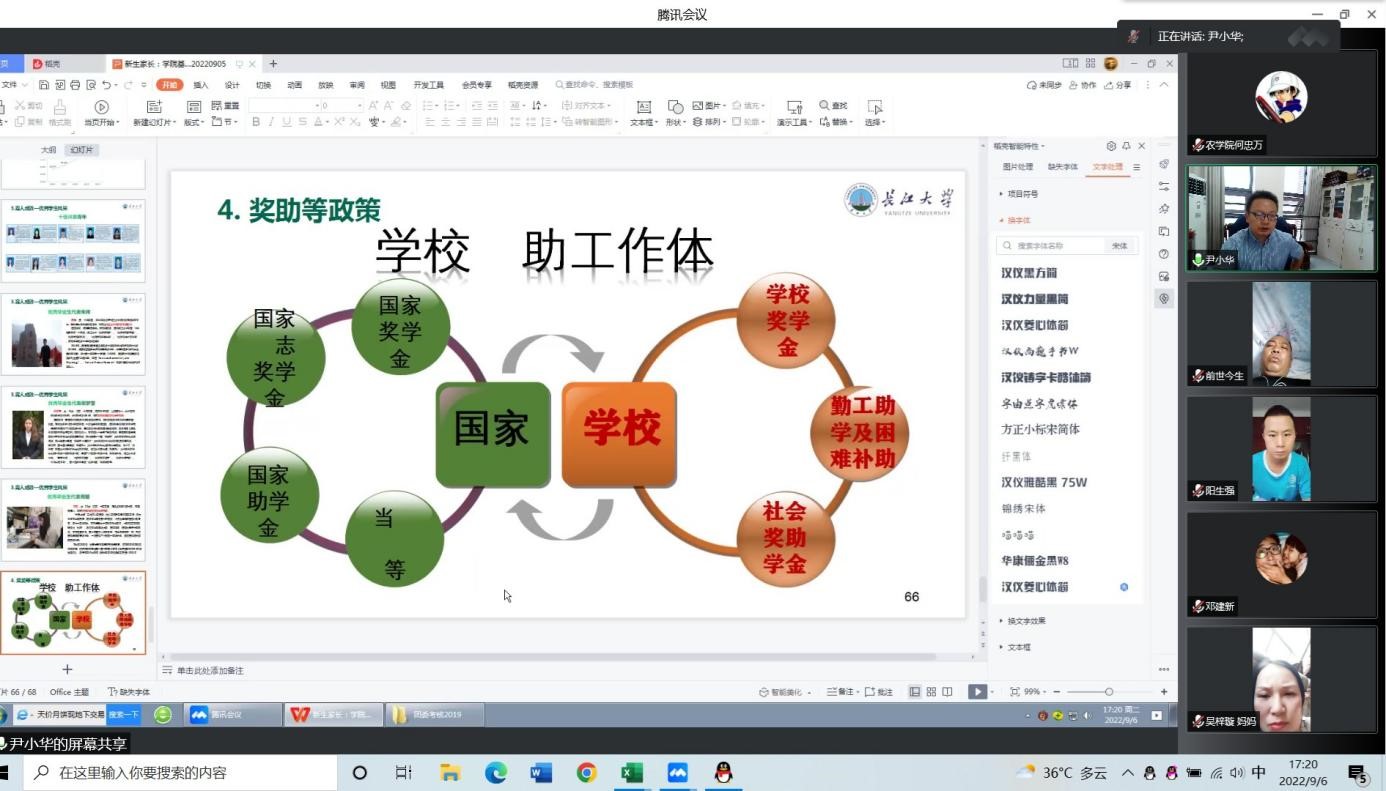Screen dimensions: 1386x791
Task: Click the 文本框 text box tool icon
Action: [x=644, y=107]
